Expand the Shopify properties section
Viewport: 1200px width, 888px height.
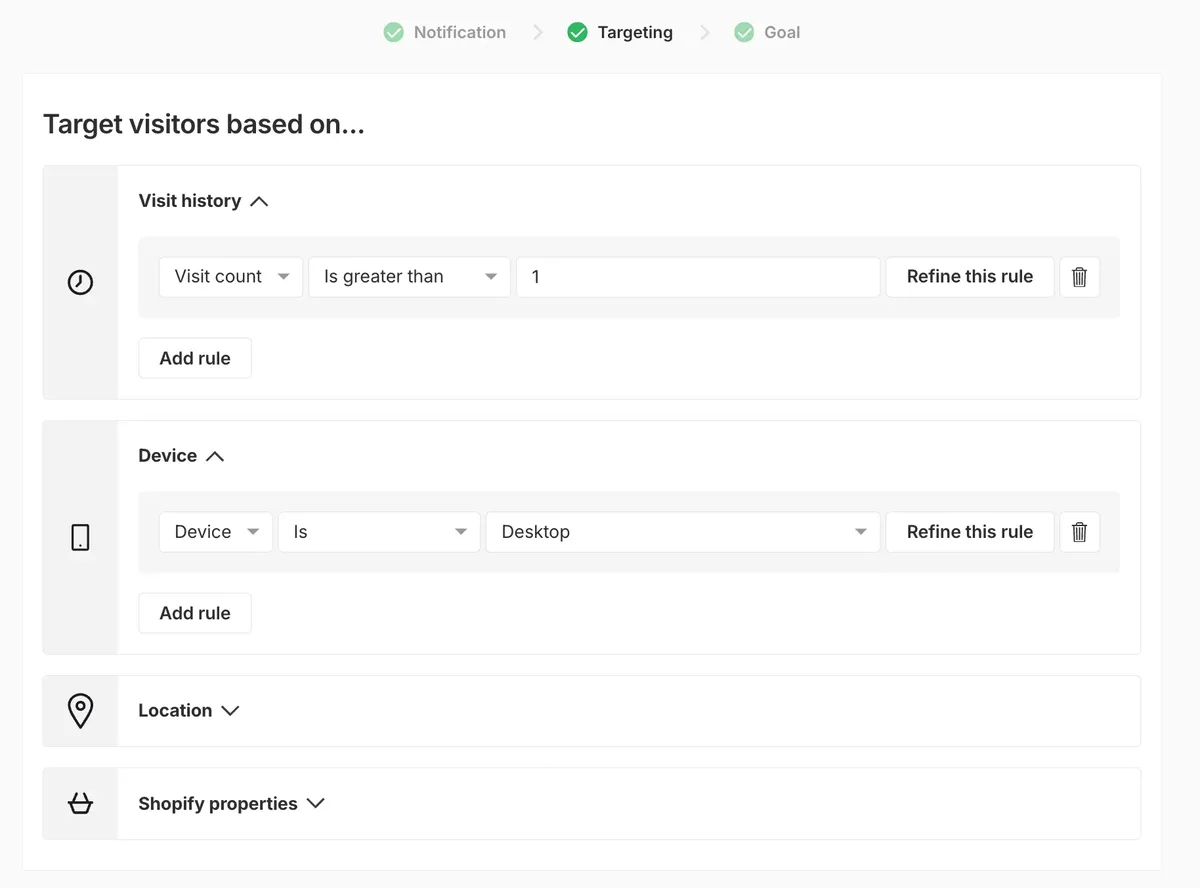click(316, 803)
